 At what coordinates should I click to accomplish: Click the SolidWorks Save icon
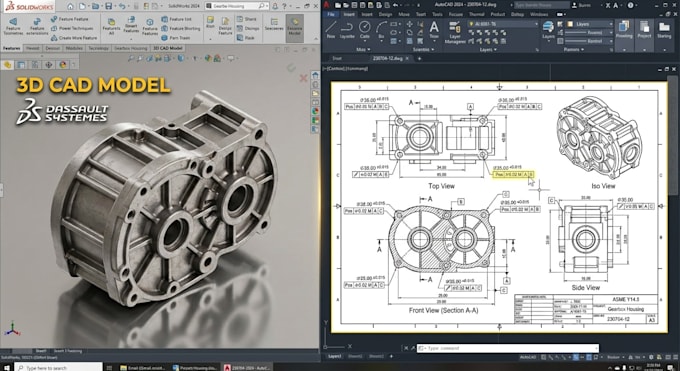point(108,6)
